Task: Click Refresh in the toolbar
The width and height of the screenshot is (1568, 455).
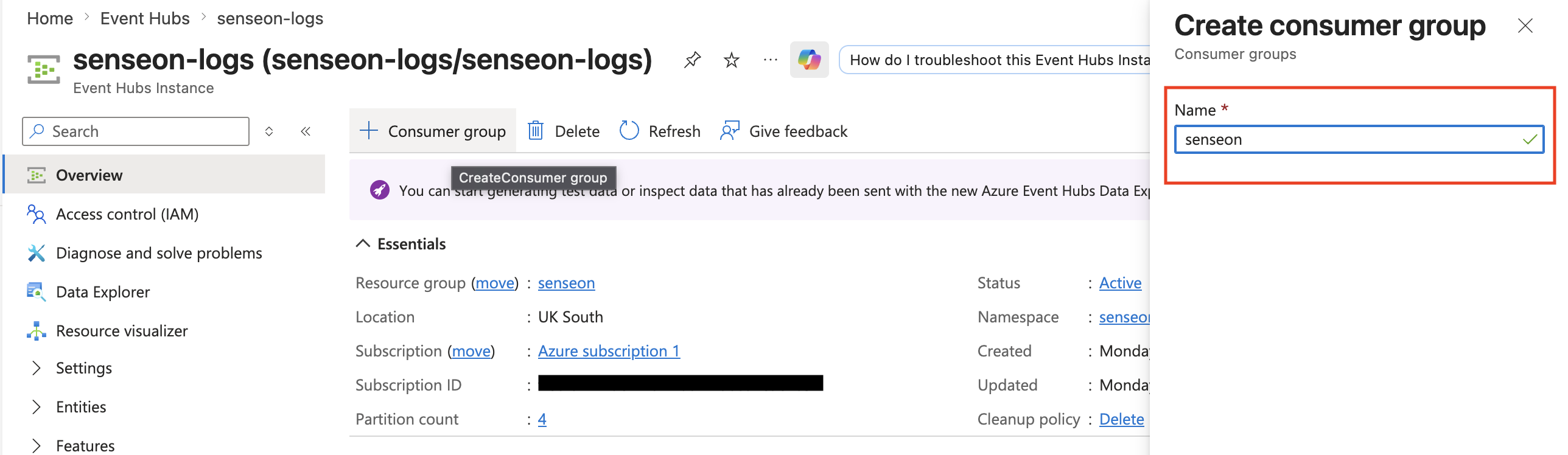Action: (660, 131)
